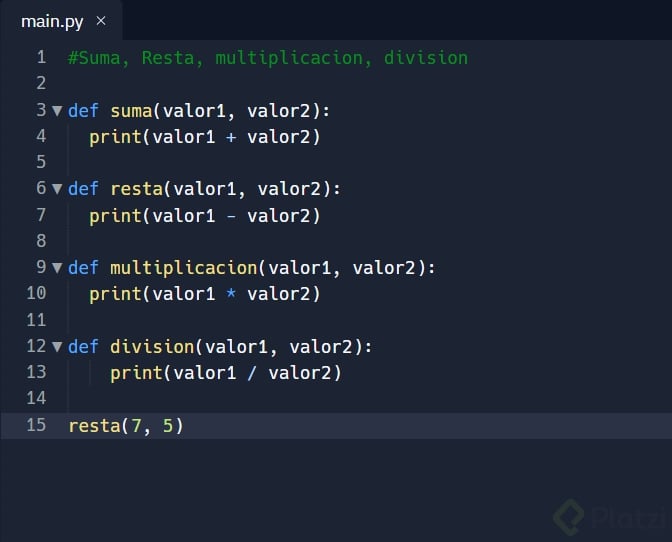
Task: Collapse the multiplicacion function fold arrow
Action: (57, 268)
